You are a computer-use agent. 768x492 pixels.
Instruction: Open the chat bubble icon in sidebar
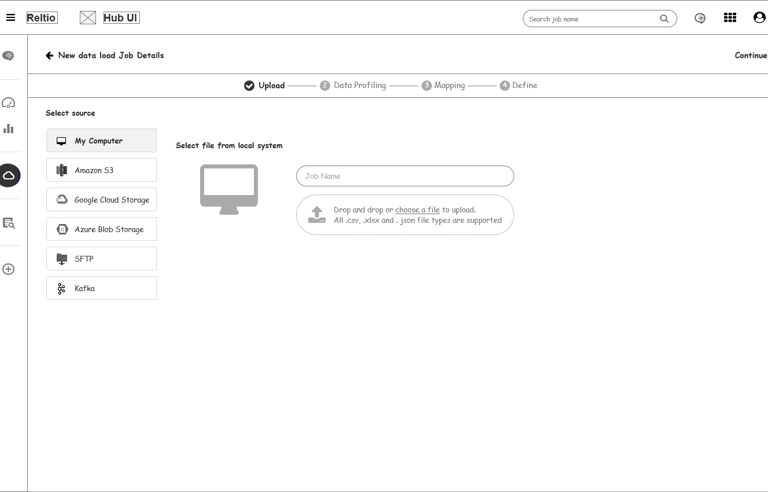[x=9, y=56]
